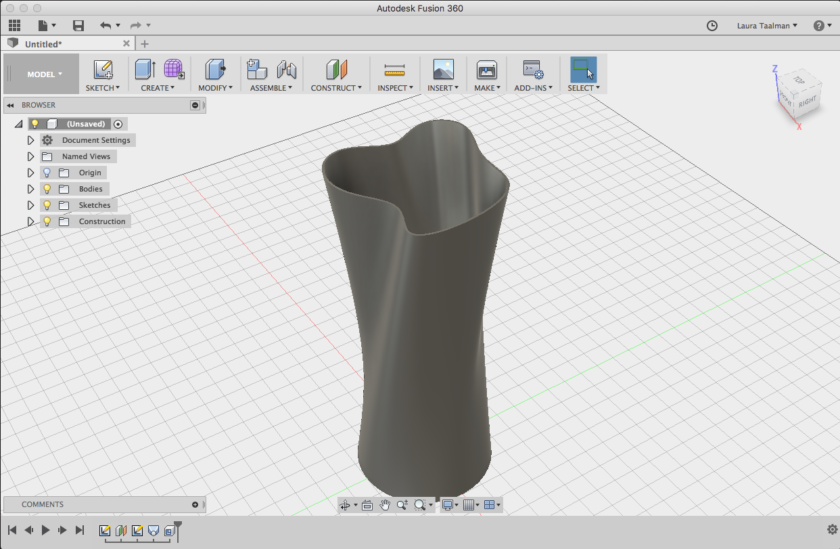Click the Scripts and Add-Ins icon
This screenshot has width=840, height=549.
tap(533, 70)
